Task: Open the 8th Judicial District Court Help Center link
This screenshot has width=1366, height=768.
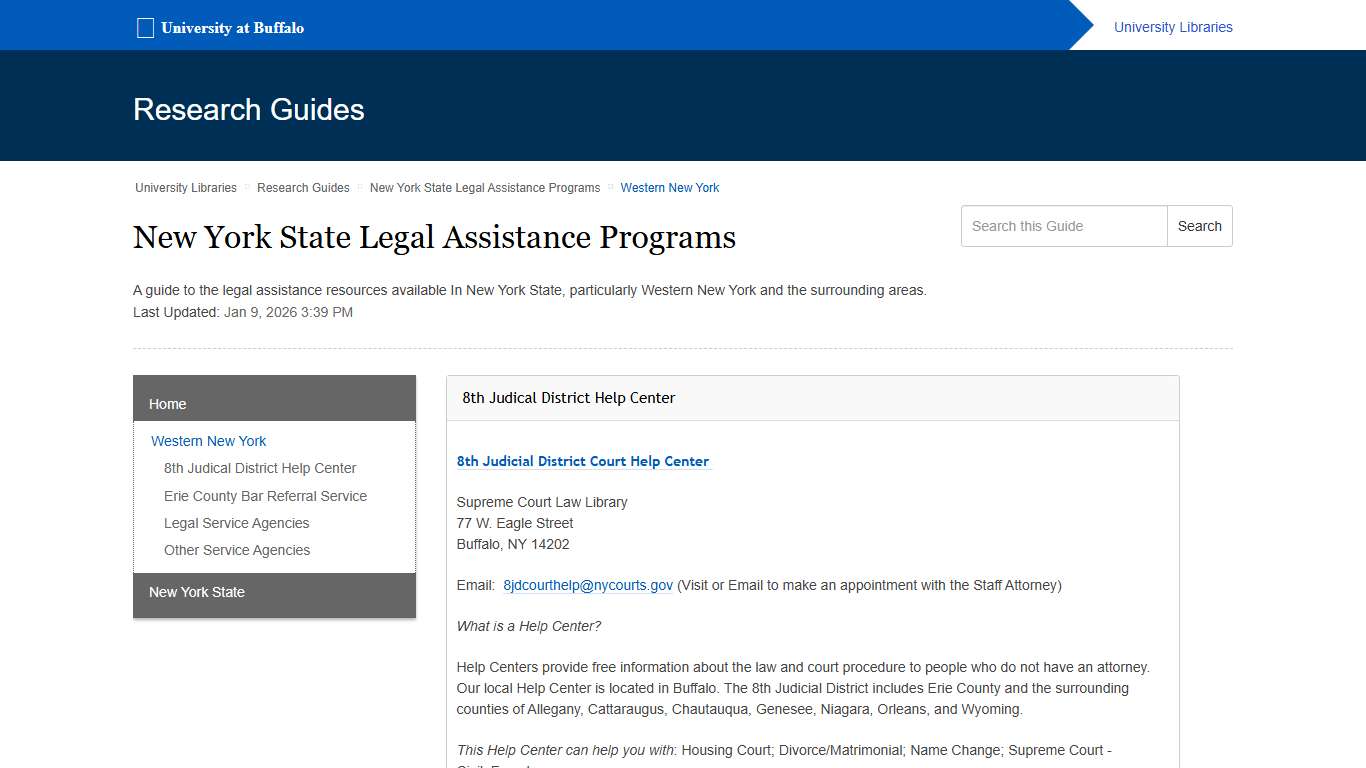Action: tap(583, 461)
